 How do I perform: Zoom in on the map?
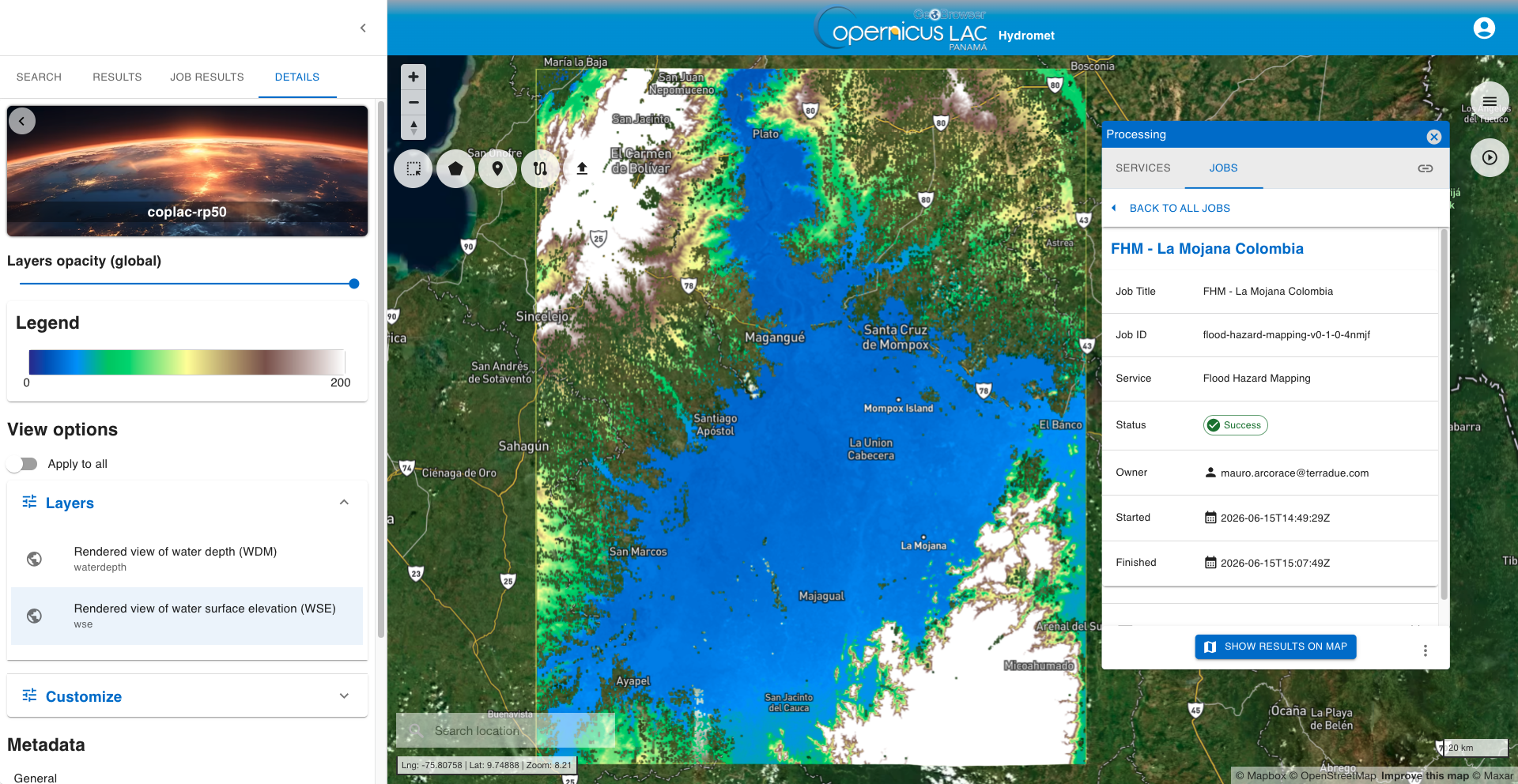click(413, 77)
